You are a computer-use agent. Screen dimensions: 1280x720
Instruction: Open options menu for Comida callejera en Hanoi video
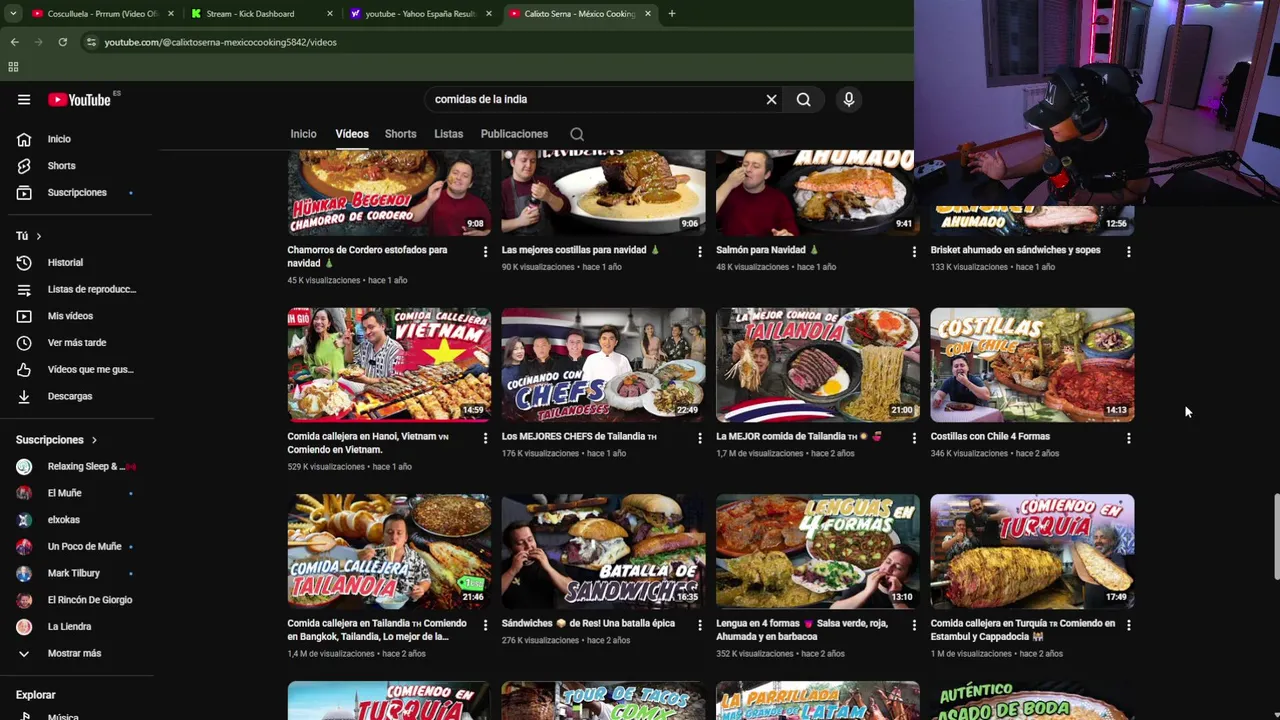pos(485,438)
